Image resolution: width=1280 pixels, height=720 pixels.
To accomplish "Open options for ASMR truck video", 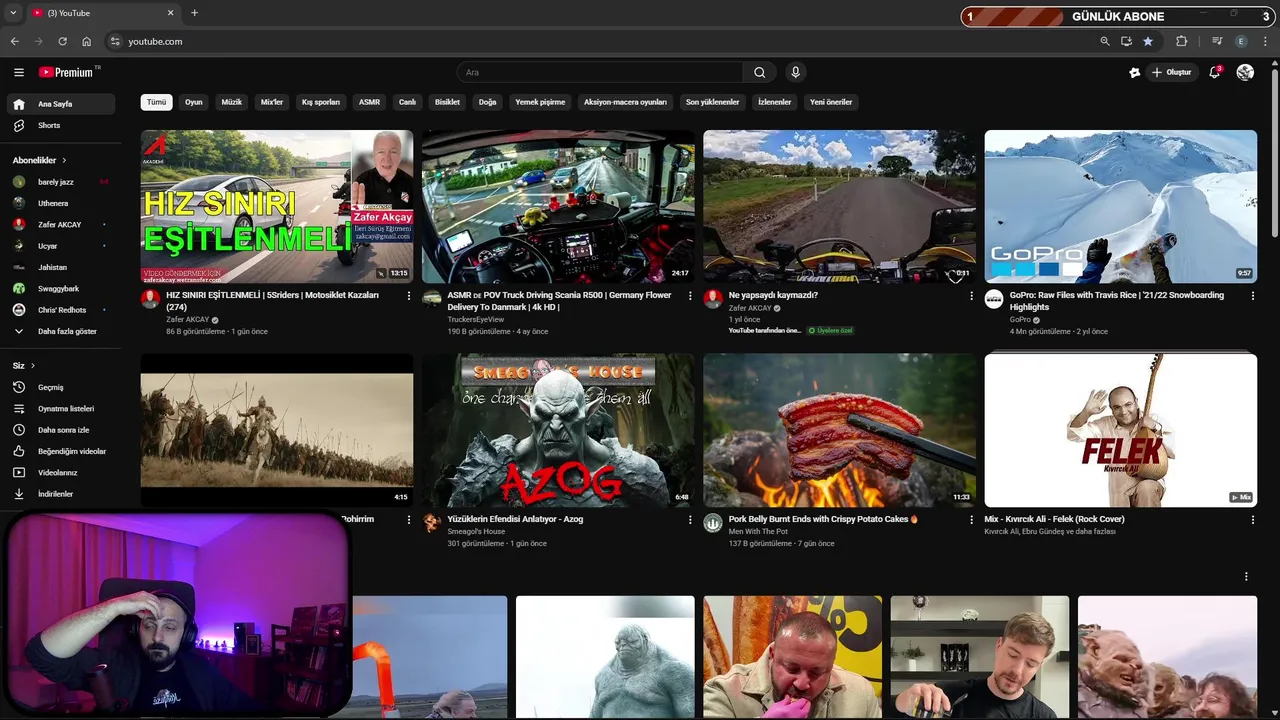I will click(x=690, y=296).
